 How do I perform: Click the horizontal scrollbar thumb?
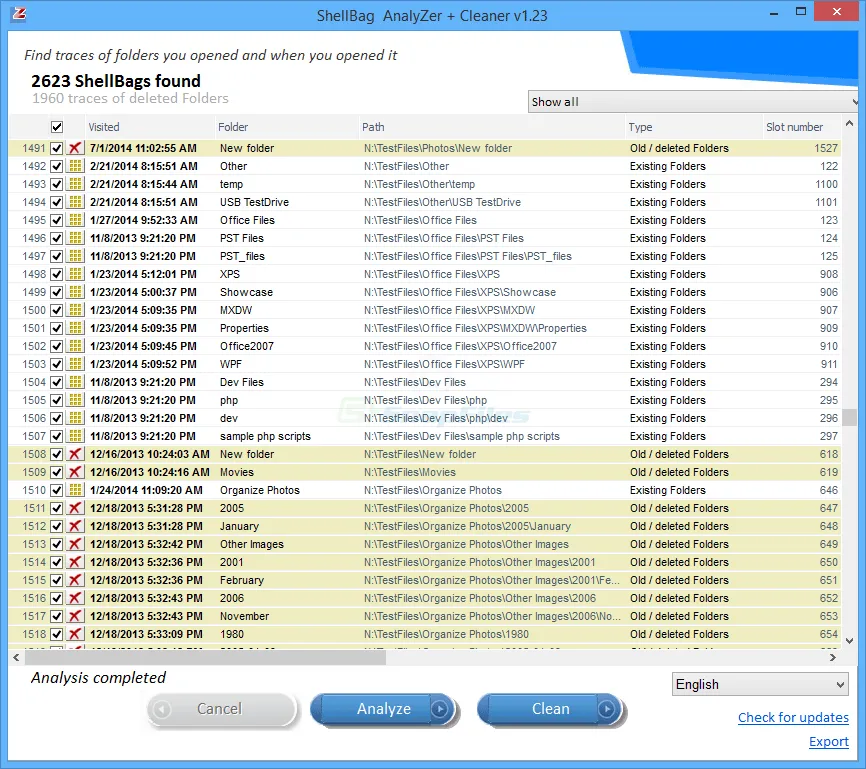(205, 657)
